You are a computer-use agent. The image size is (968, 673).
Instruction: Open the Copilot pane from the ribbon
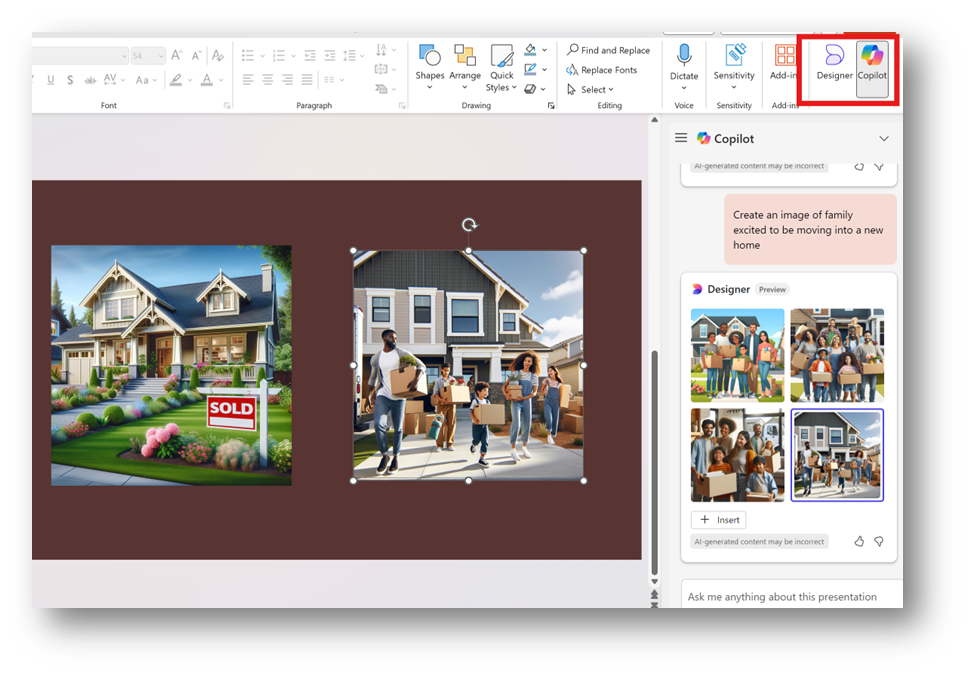[872, 68]
